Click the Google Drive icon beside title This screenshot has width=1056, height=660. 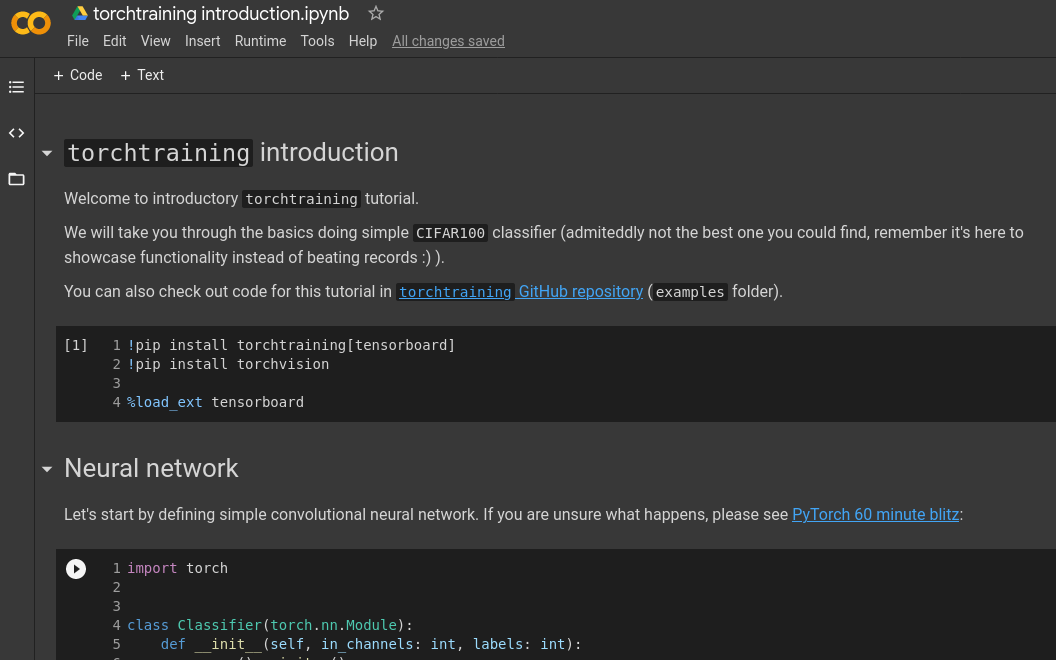click(x=80, y=13)
